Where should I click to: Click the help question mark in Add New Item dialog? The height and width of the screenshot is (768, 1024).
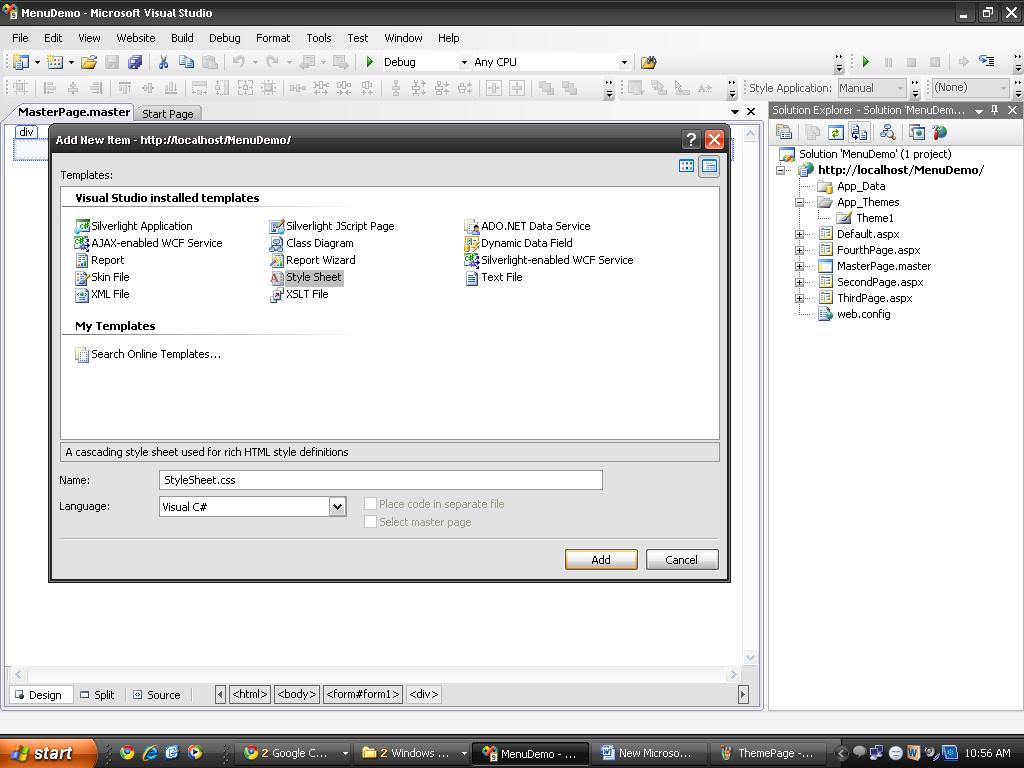[x=690, y=139]
